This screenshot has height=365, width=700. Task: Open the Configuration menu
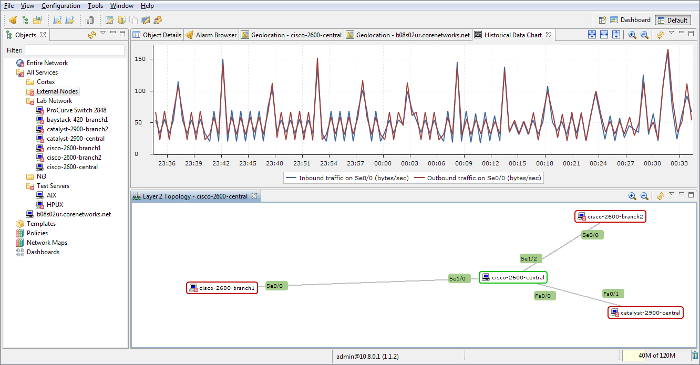coord(61,6)
